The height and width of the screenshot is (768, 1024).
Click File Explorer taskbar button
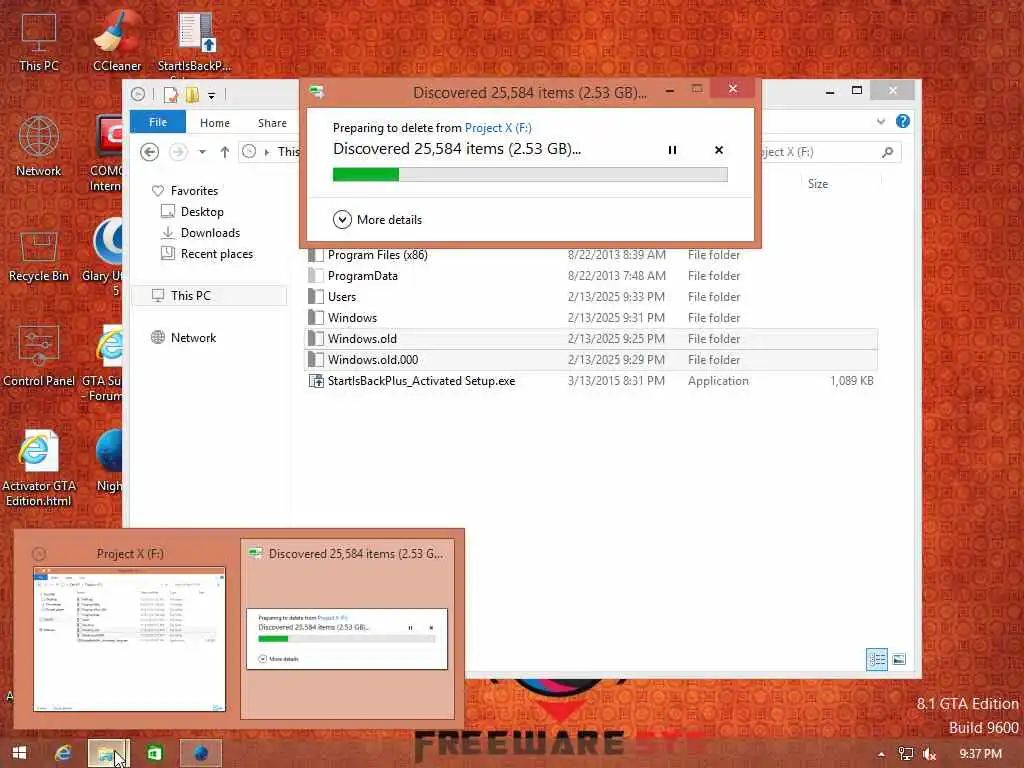coord(108,754)
